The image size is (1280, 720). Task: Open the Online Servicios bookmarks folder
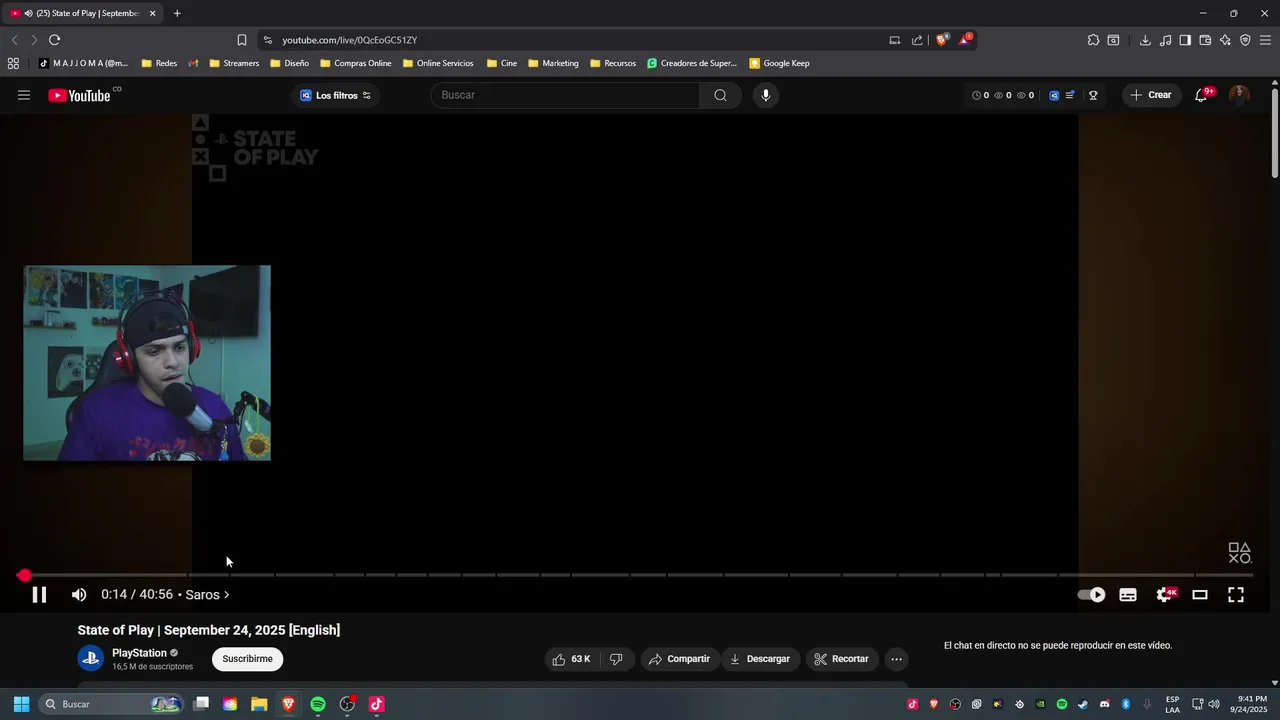point(438,63)
